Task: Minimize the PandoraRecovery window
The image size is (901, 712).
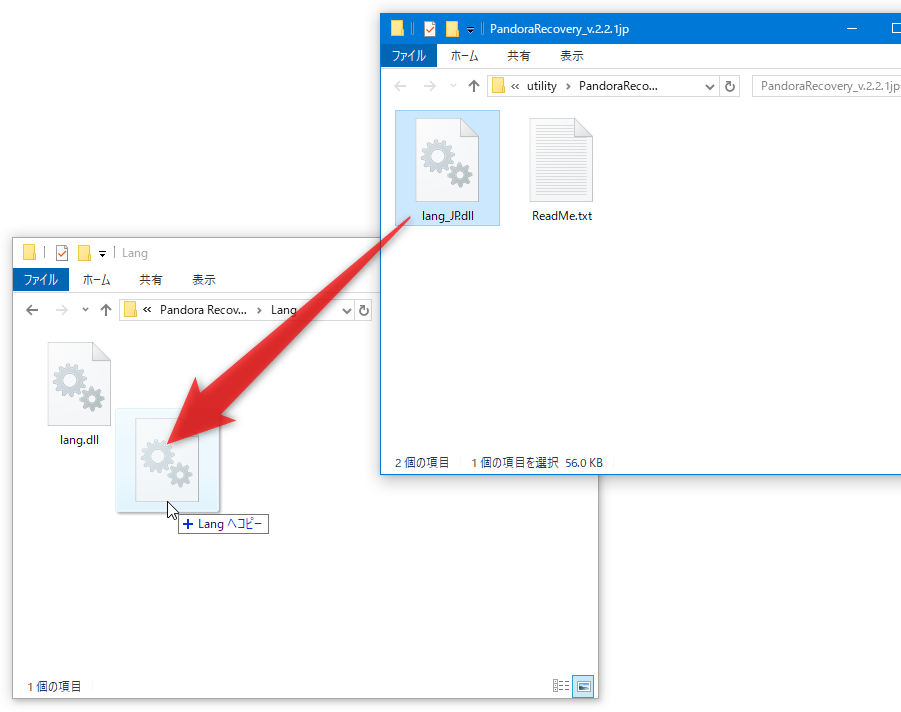Action: point(852,28)
